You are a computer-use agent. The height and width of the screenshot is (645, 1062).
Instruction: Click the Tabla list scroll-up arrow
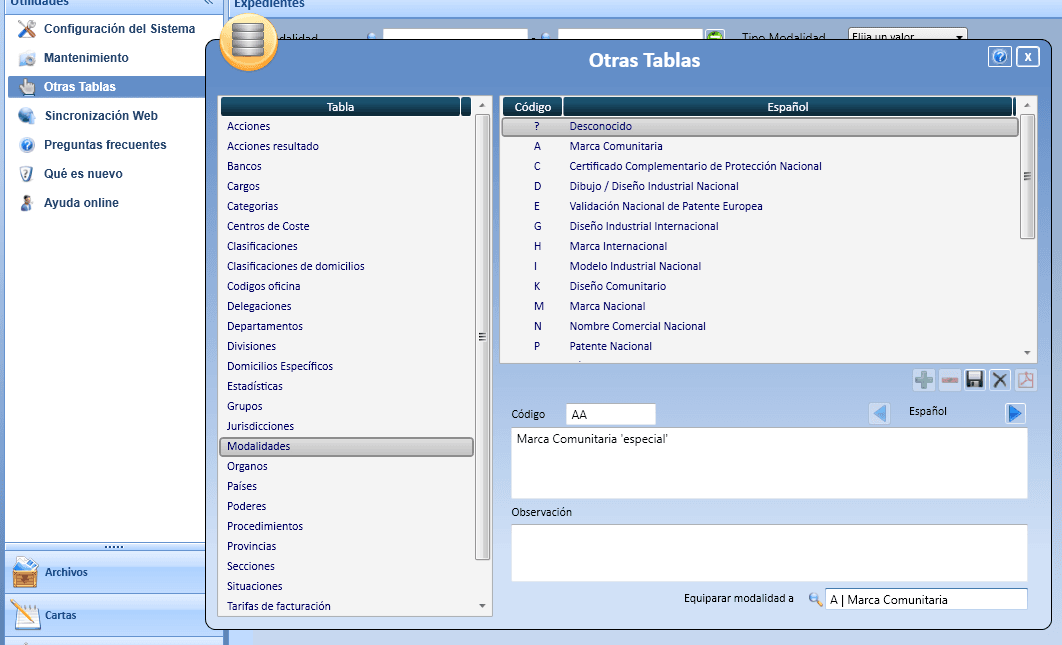point(482,106)
